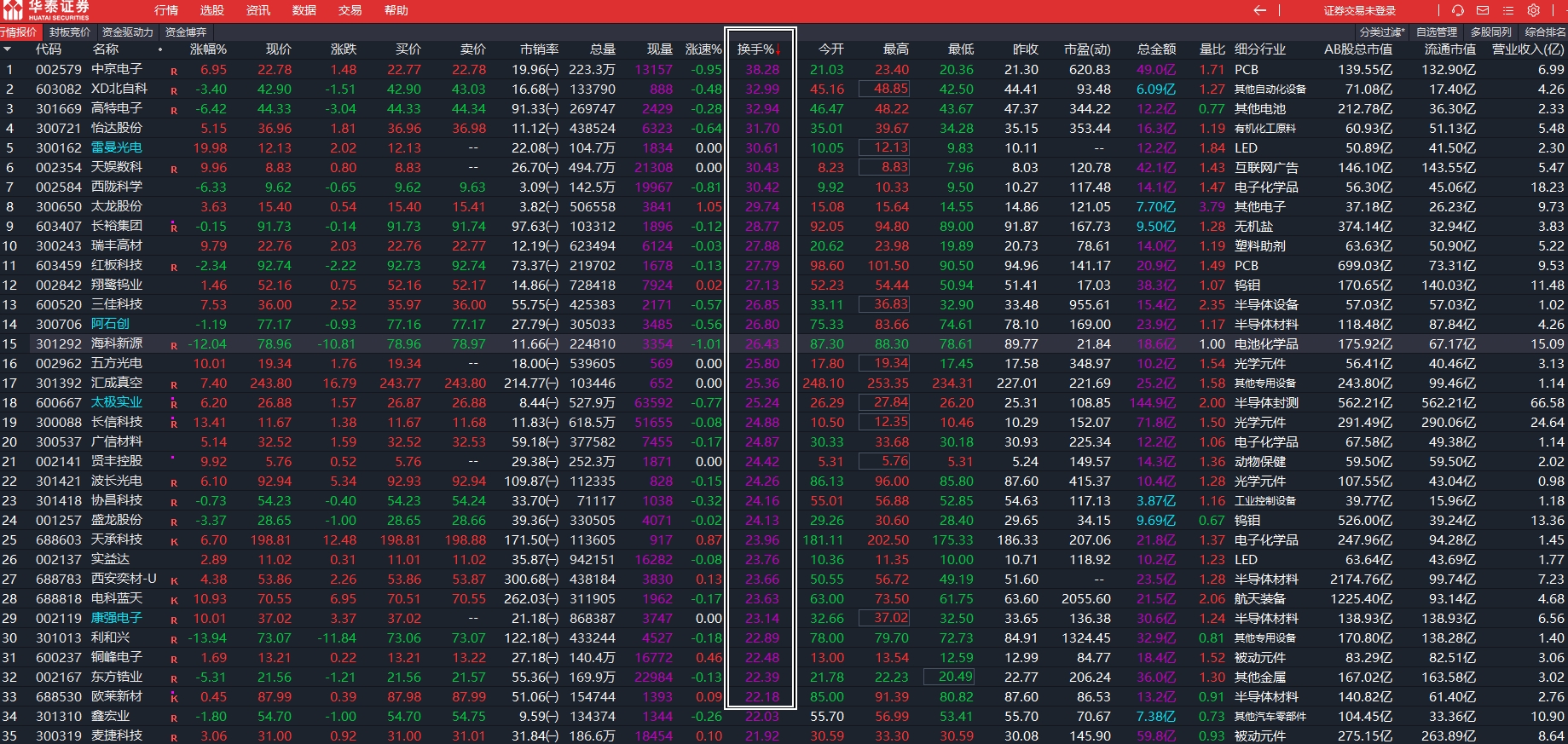Open the 多股同列 button
Image resolution: width=1568 pixels, height=744 pixels.
[1491, 32]
